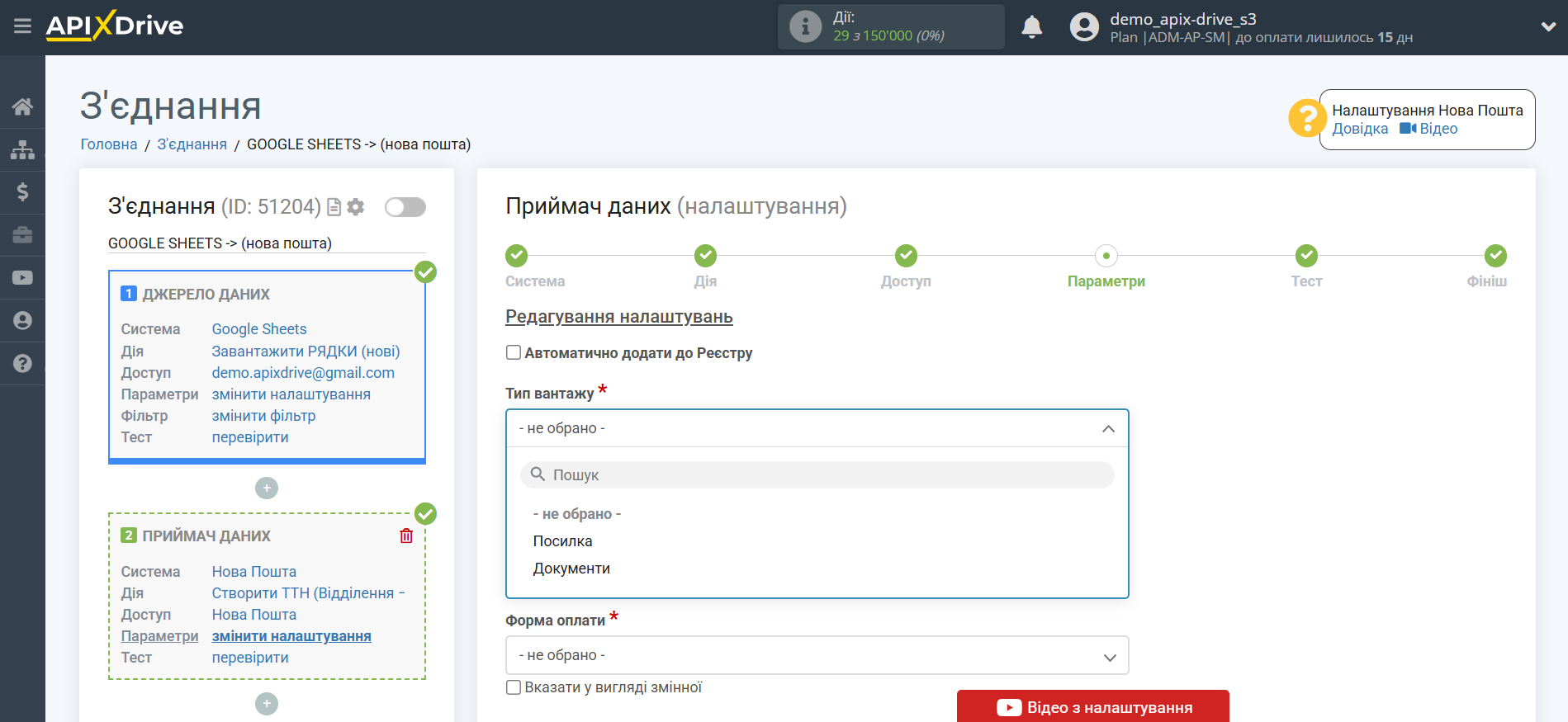This screenshot has height=722, width=1568.
Task: Click the video camera icon beside Відео
Action: [x=1408, y=128]
